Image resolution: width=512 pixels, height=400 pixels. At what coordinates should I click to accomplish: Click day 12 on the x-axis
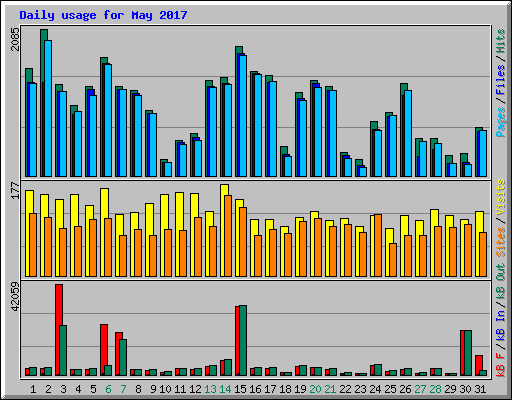coord(195,389)
